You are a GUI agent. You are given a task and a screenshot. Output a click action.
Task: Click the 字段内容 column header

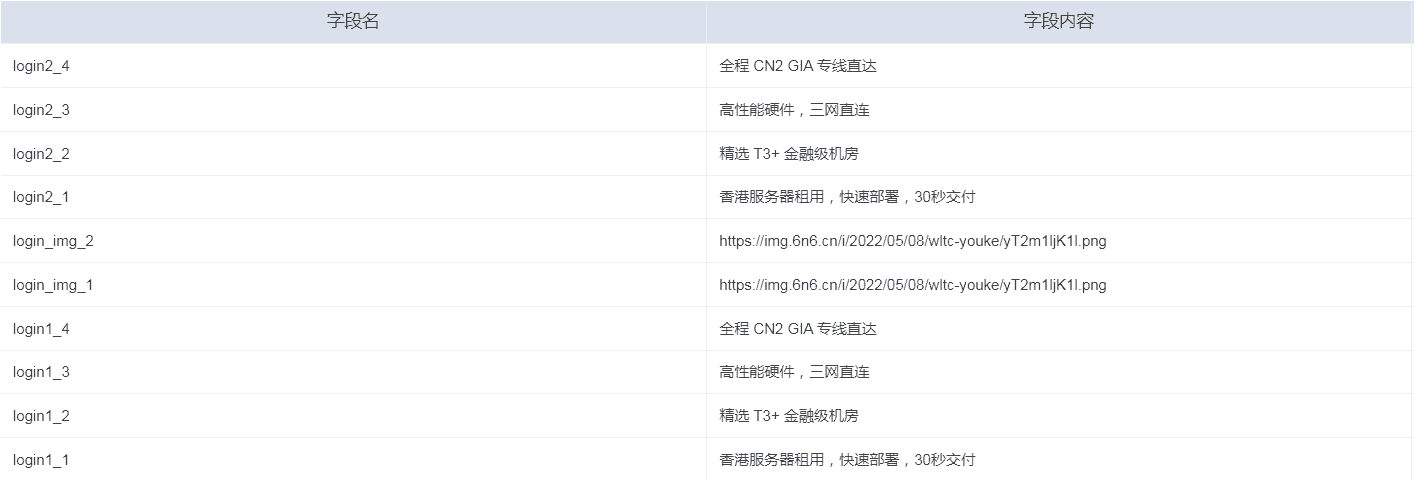[1059, 21]
